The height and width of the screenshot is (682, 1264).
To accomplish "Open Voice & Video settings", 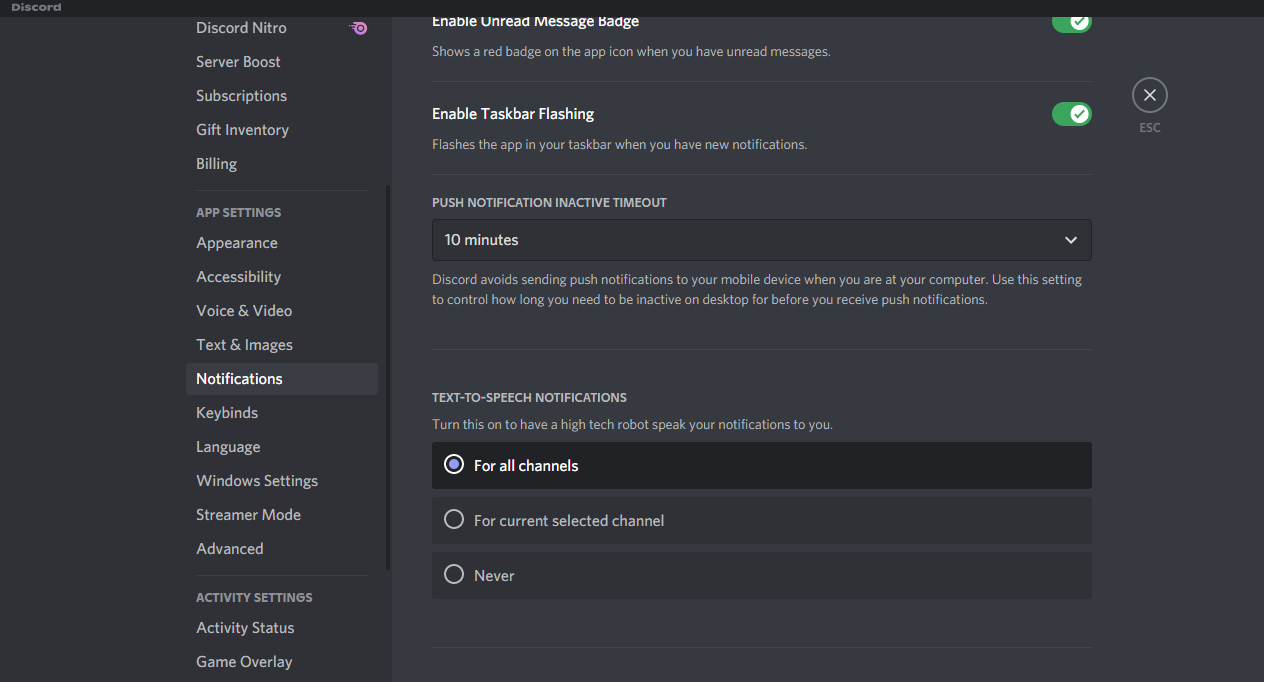I will point(244,310).
